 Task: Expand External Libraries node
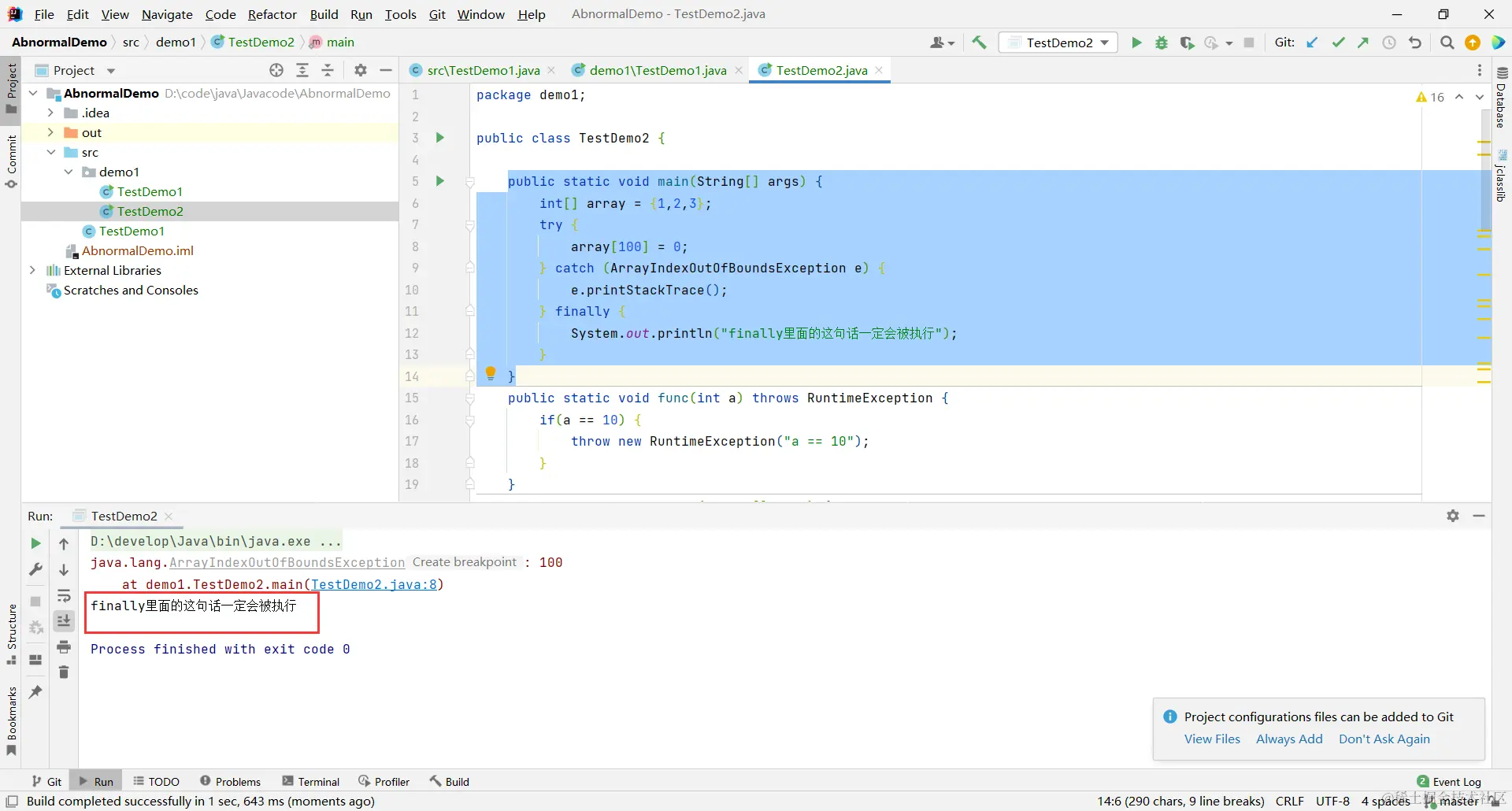click(x=33, y=270)
